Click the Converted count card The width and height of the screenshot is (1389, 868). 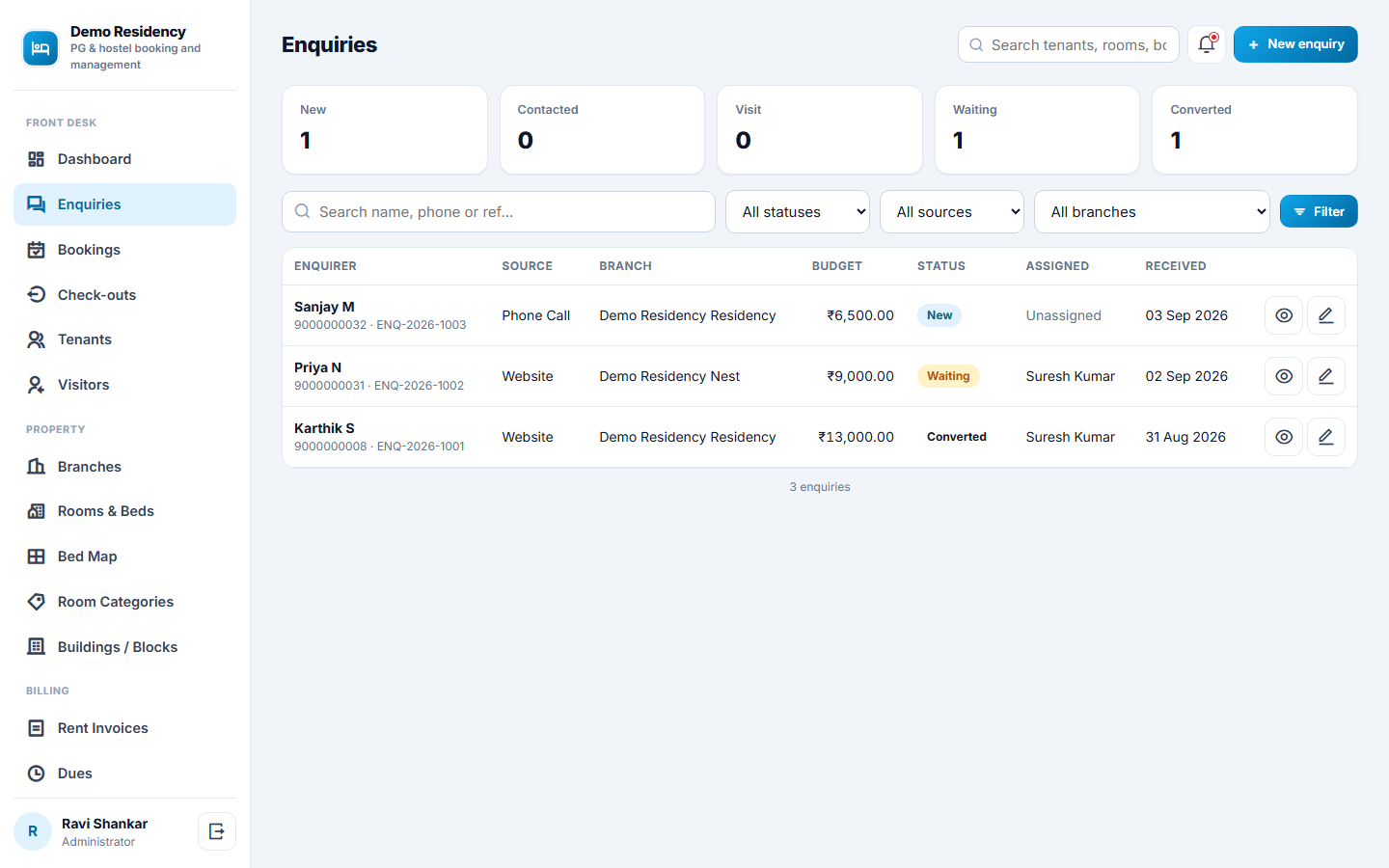coord(1255,130)
